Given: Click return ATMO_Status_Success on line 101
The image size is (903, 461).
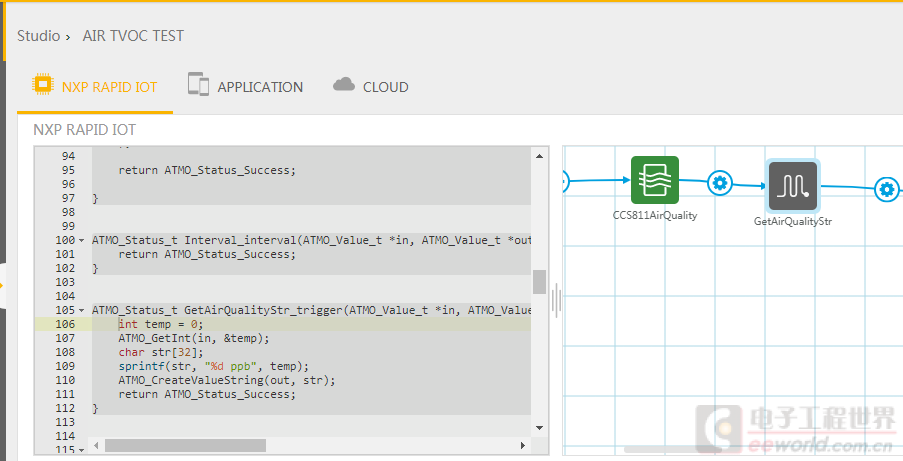Looking at the screenshot, I should coord(207,254).
